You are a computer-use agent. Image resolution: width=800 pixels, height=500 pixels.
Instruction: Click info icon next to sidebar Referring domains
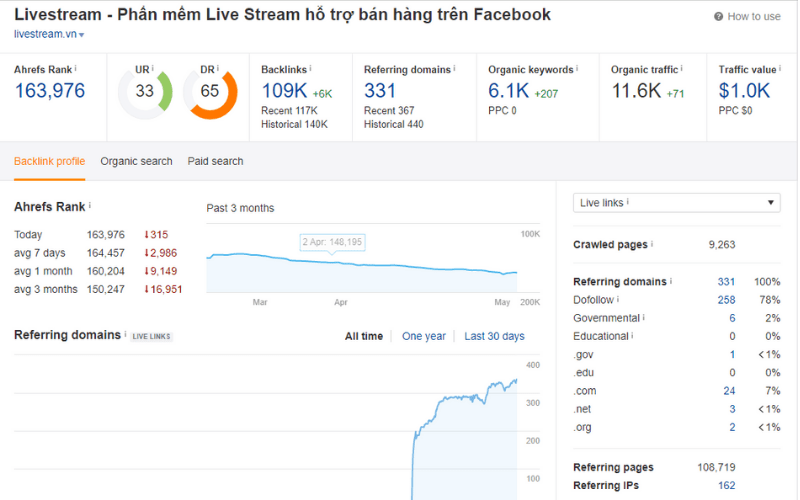pyautogui.click(x=671, y=280)
